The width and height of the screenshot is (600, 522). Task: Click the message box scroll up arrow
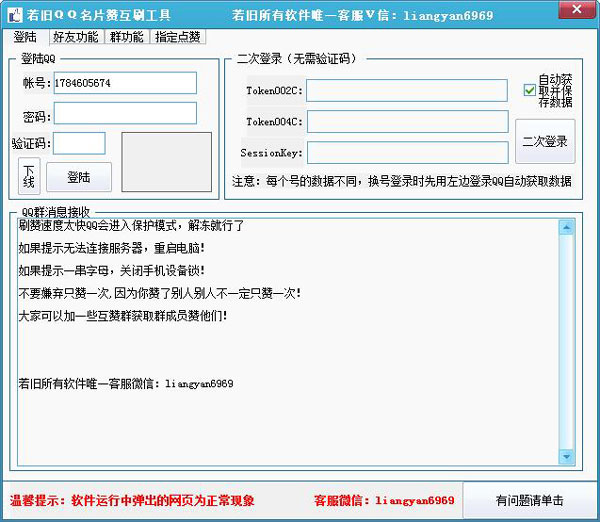pyautogui.click(x=566, y=228)
